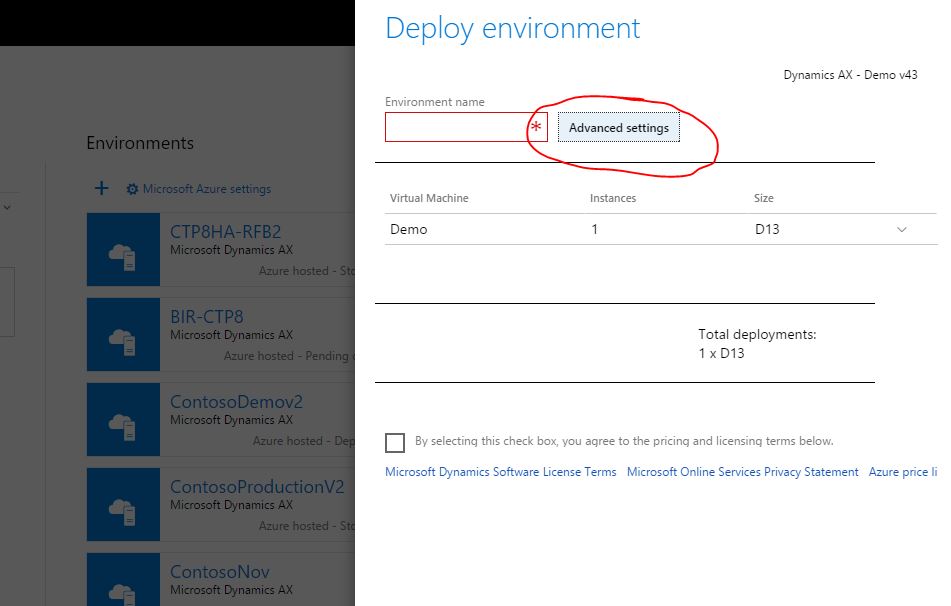
Task: Click the Size column header
Action: click(764, 198)
